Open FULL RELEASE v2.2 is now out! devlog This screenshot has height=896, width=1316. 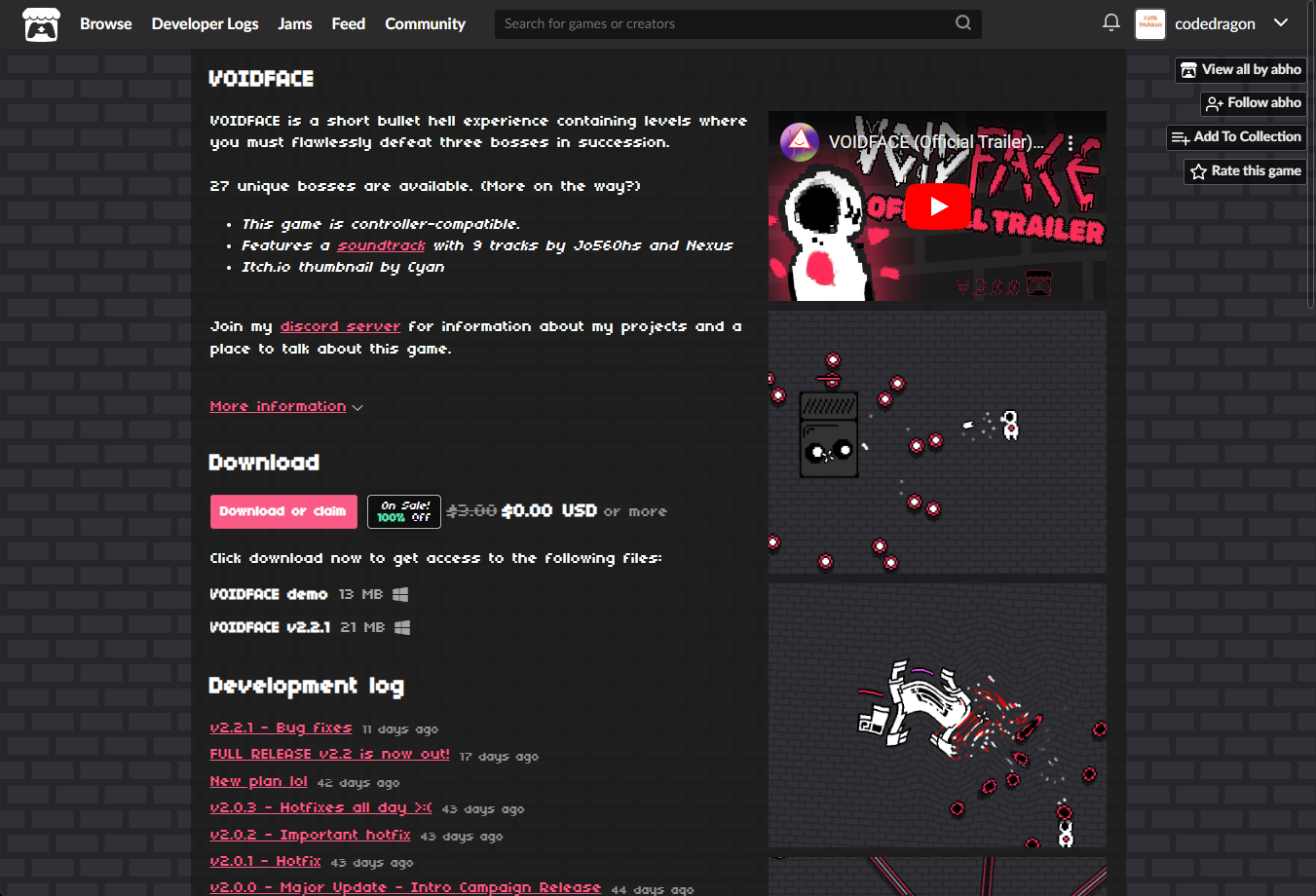(329, 754)
